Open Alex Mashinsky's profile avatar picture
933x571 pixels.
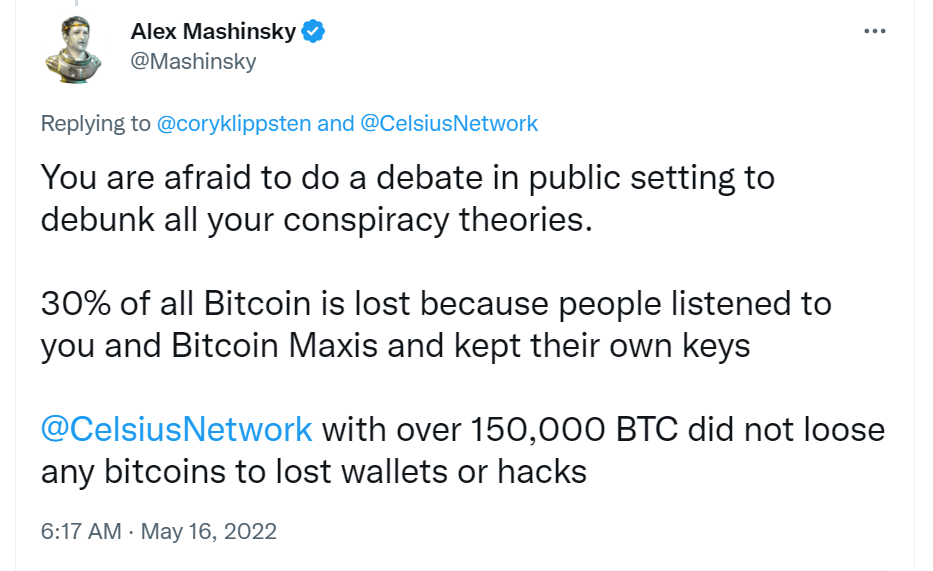[75, 51]
